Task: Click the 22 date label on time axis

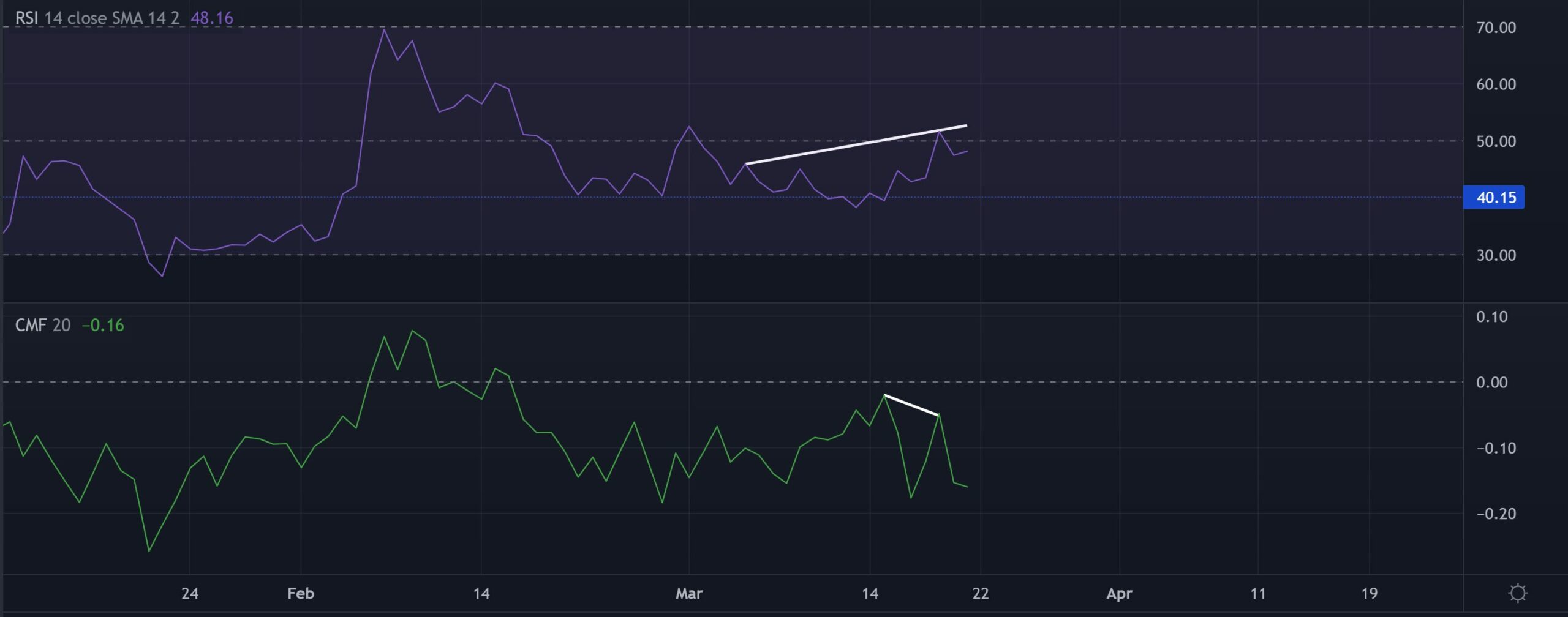Action: coord(981,593)
